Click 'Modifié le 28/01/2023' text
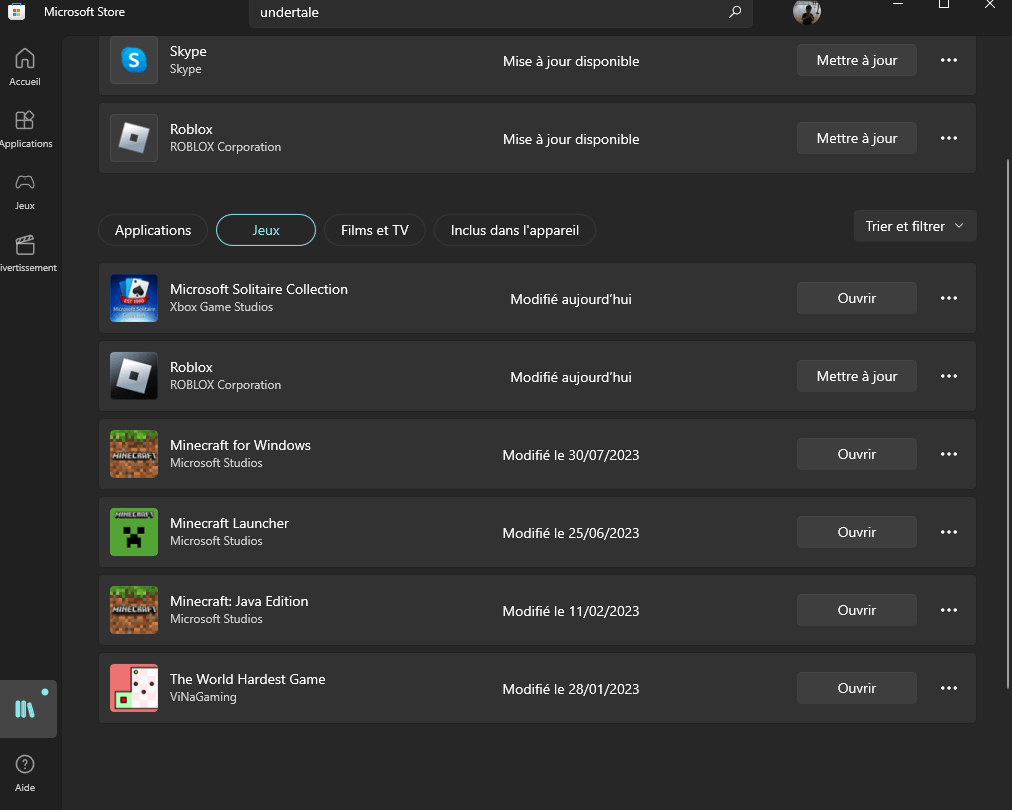Screen dimensions: 1012x810 coord(571,689)
